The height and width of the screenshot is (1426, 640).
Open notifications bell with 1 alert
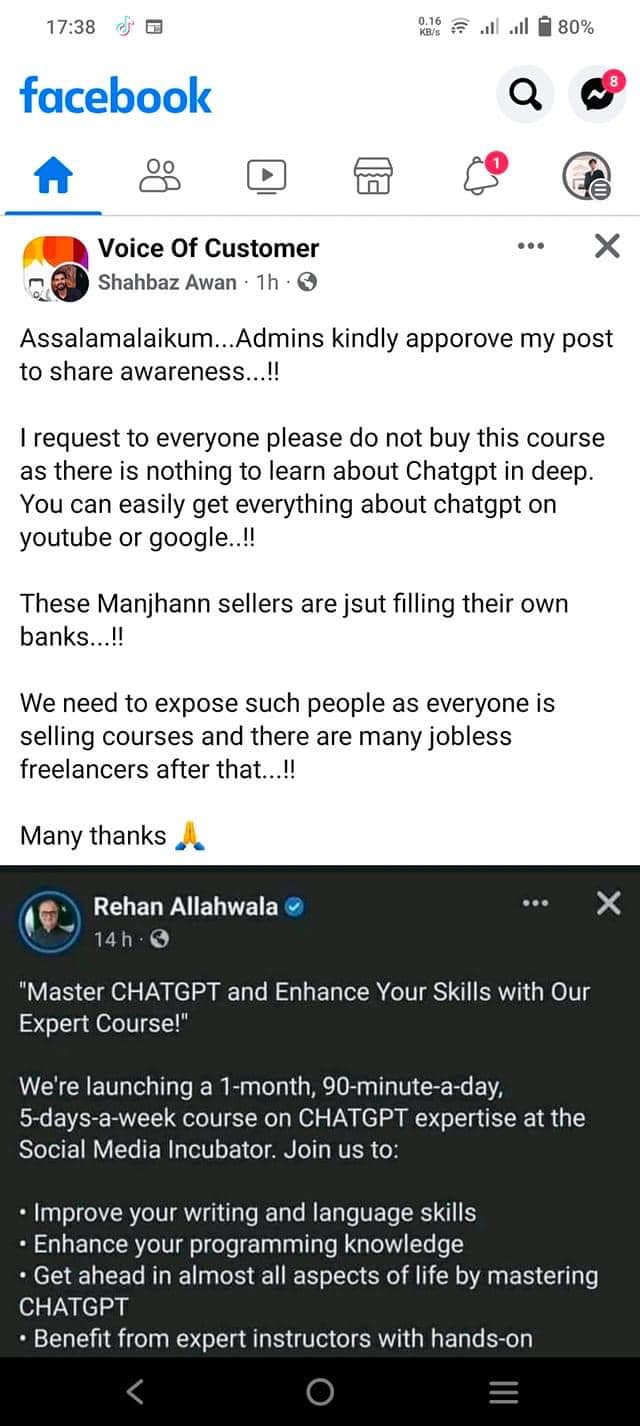[x=481, y=174]
